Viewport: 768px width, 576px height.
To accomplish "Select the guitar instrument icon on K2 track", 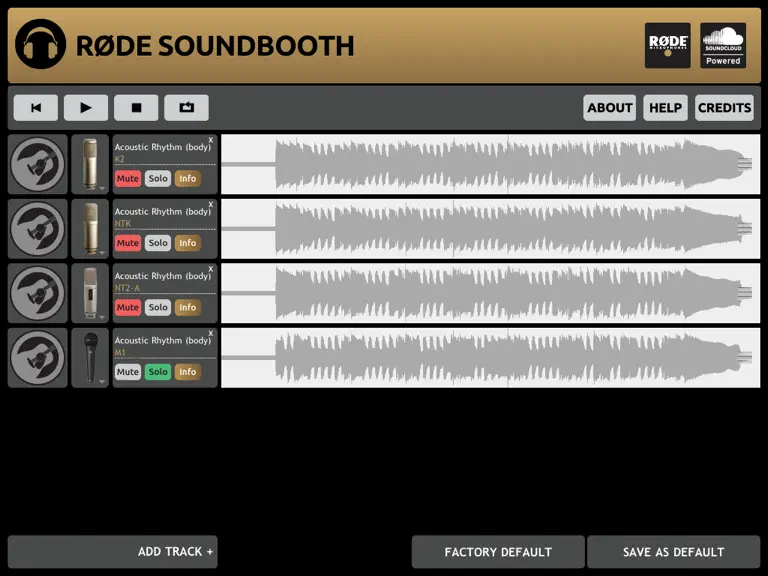I will point(38,164).
